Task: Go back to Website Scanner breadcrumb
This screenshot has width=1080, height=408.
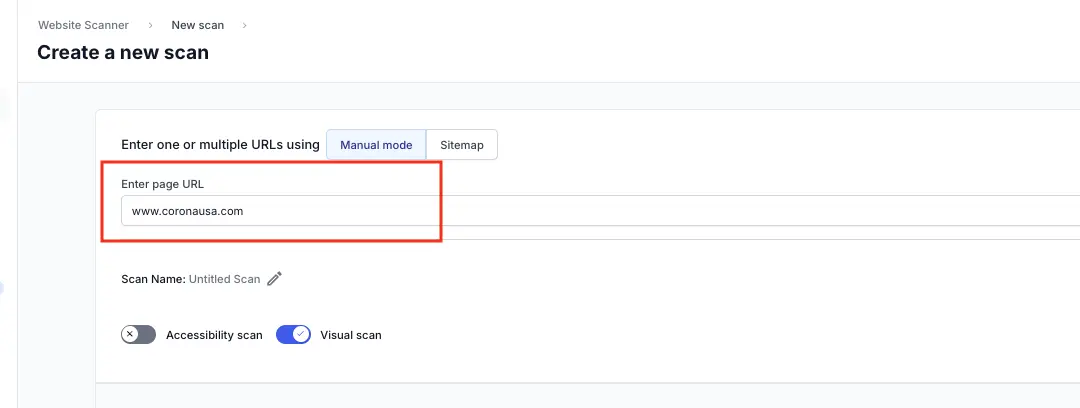Action: tap(83, 25)
